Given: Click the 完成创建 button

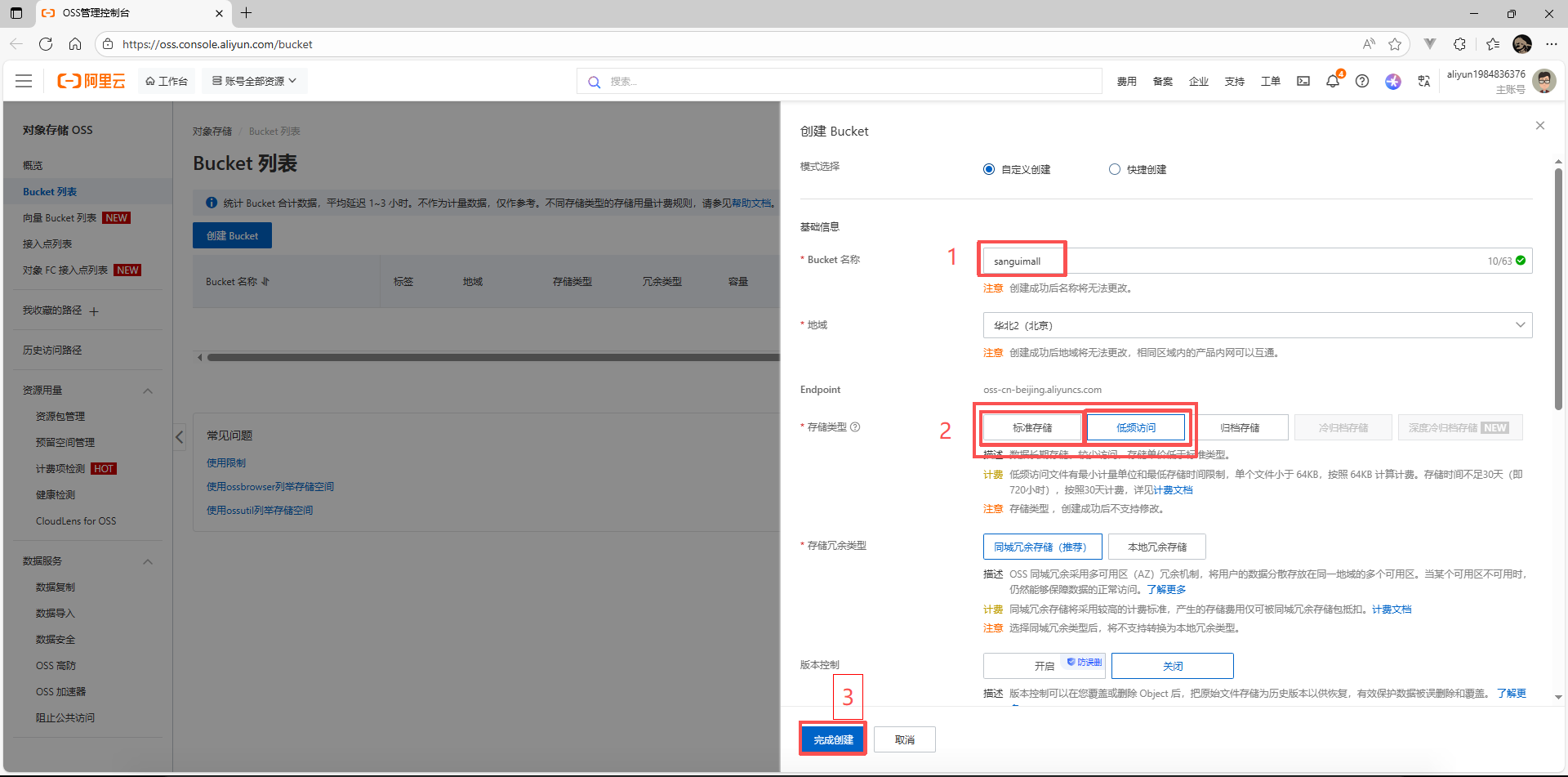Looking at the screenshot, I should click(833, 739).
